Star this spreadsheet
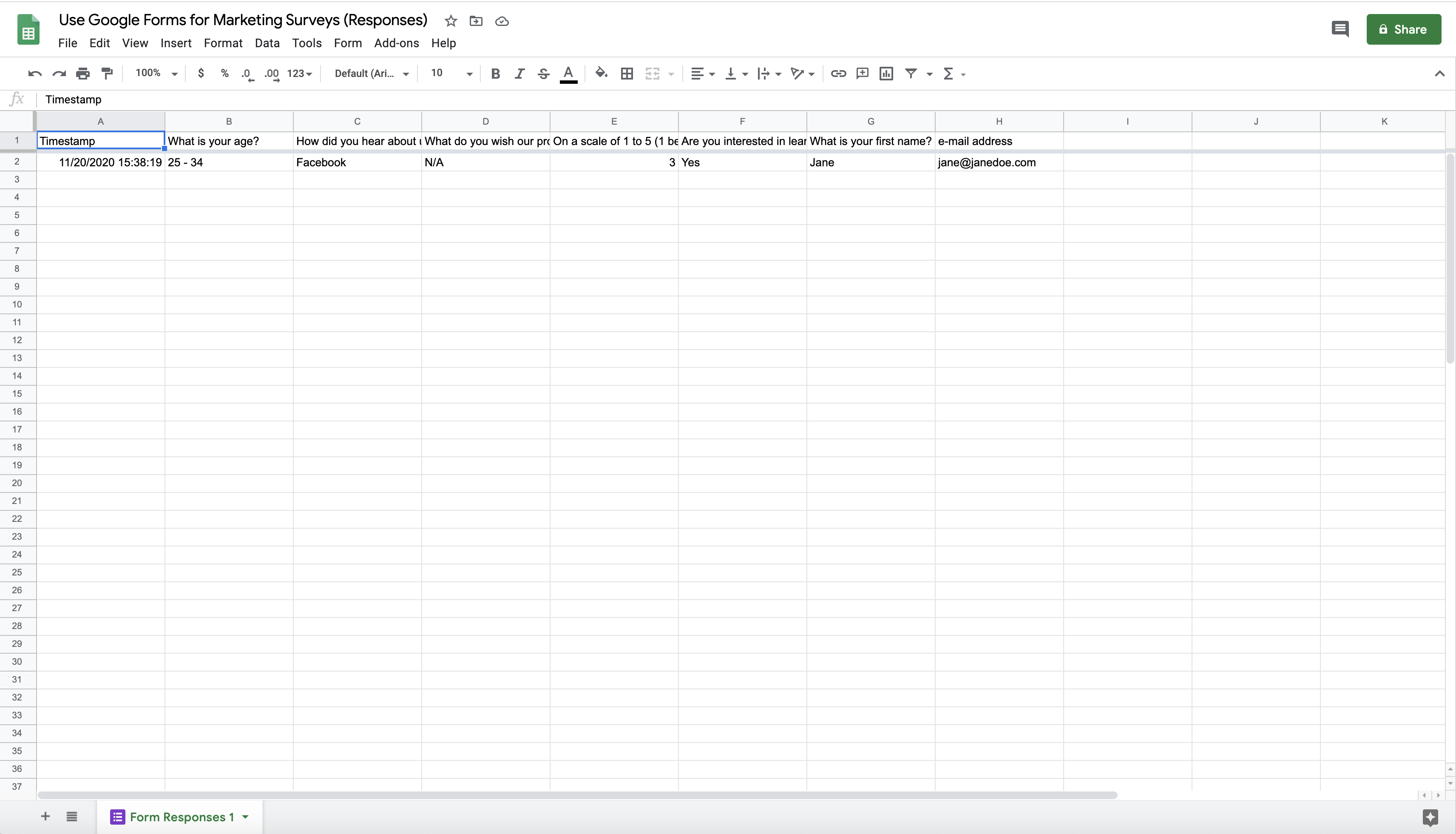The width and height of the screenshot is (1456, 834). 451,21
